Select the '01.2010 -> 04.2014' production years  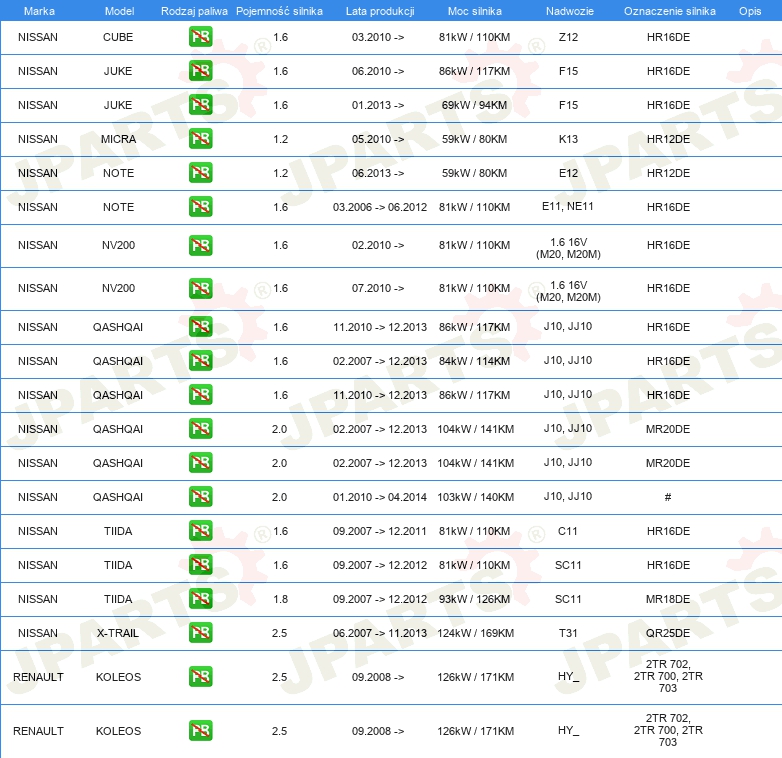tap(380, 497)
